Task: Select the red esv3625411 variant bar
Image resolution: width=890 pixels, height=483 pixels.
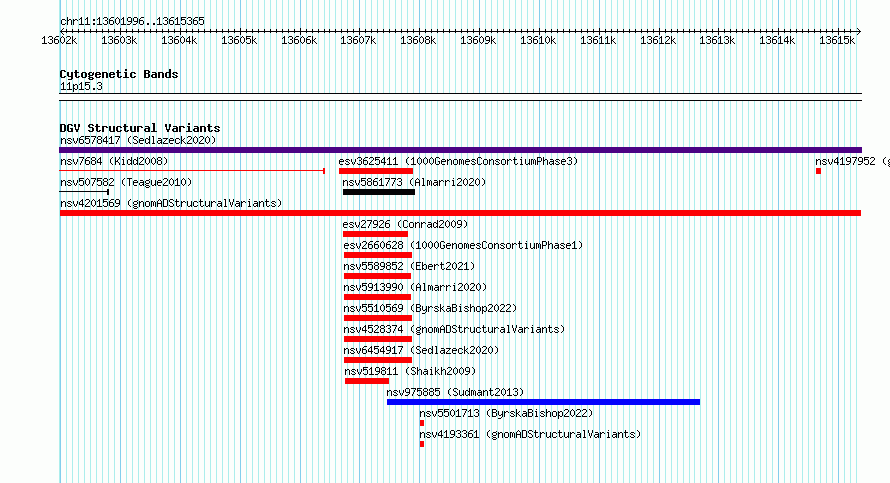Action: (x=376, y=171)
